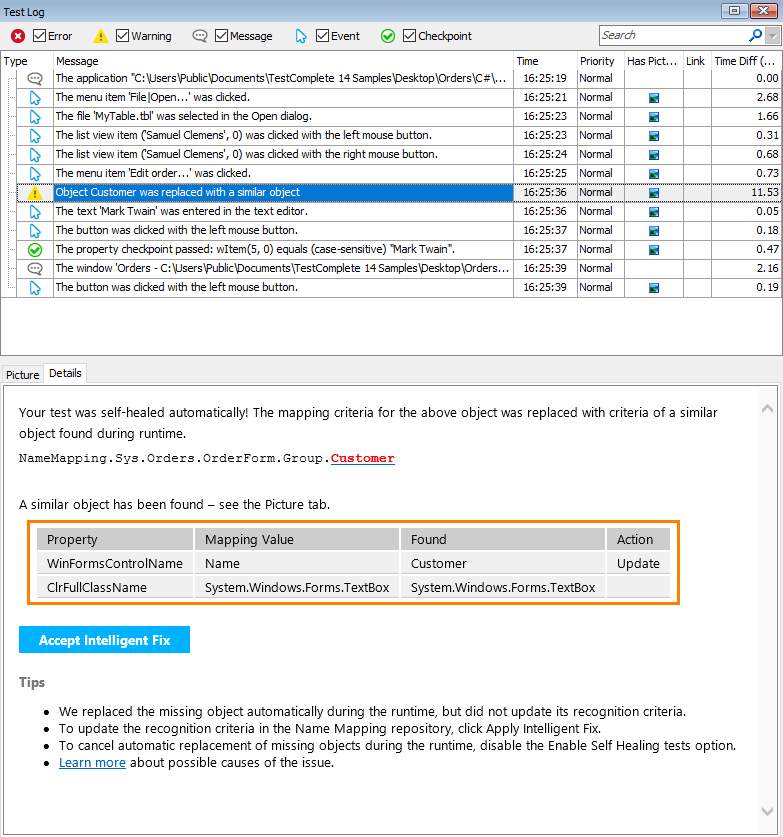Click green checkmark icon of property checkpoint row
This screenshot has height=837, width=783.
35,250
